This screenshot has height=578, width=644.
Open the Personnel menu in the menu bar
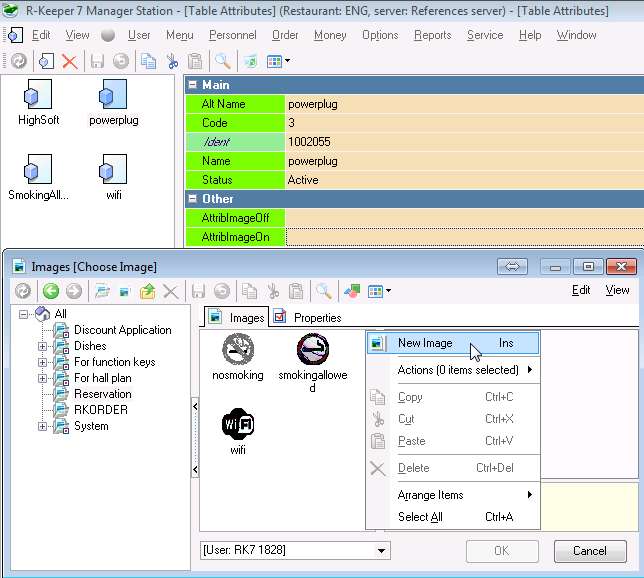[x=232, y=35]
